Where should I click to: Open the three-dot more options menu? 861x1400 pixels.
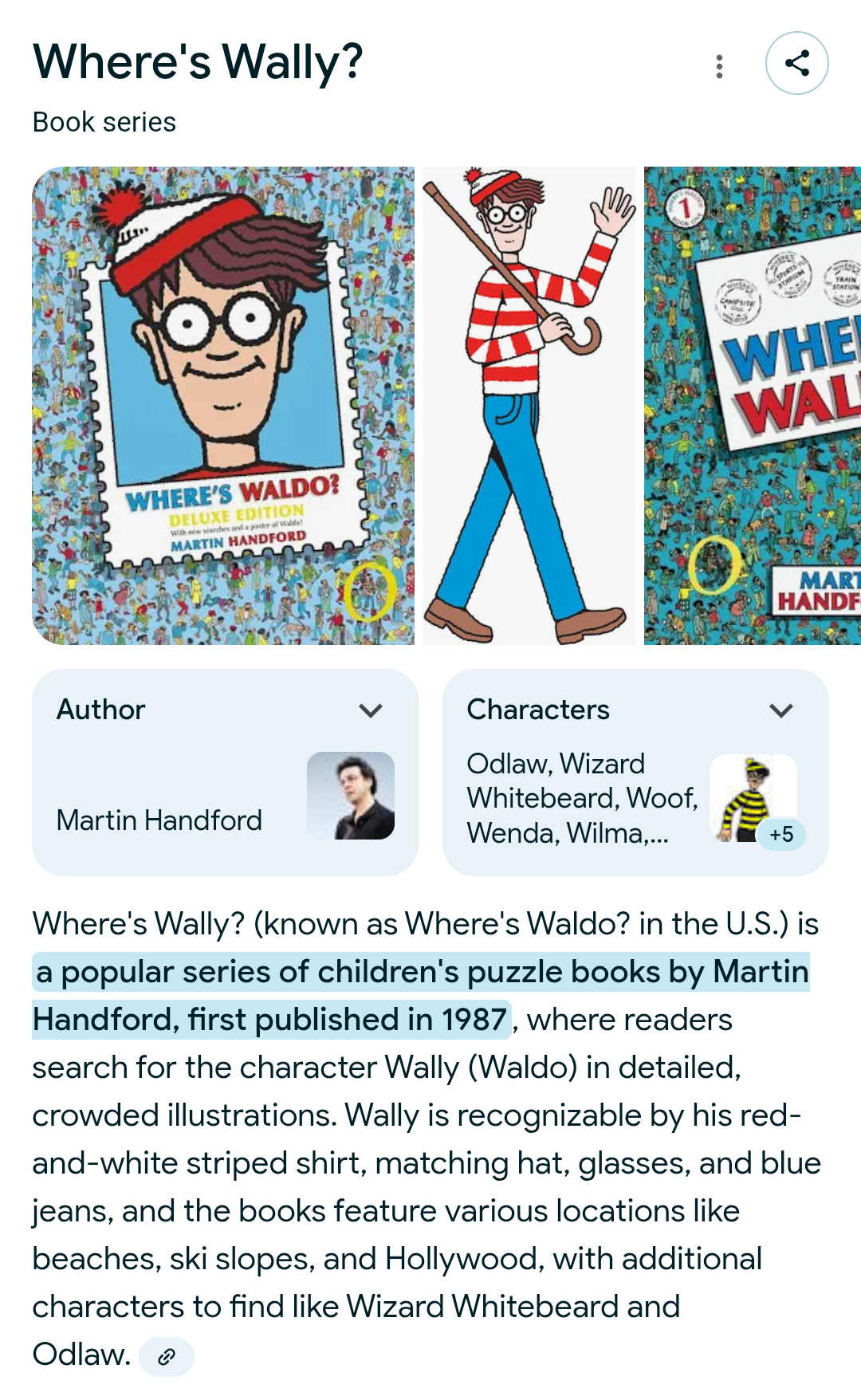[719, 66]
